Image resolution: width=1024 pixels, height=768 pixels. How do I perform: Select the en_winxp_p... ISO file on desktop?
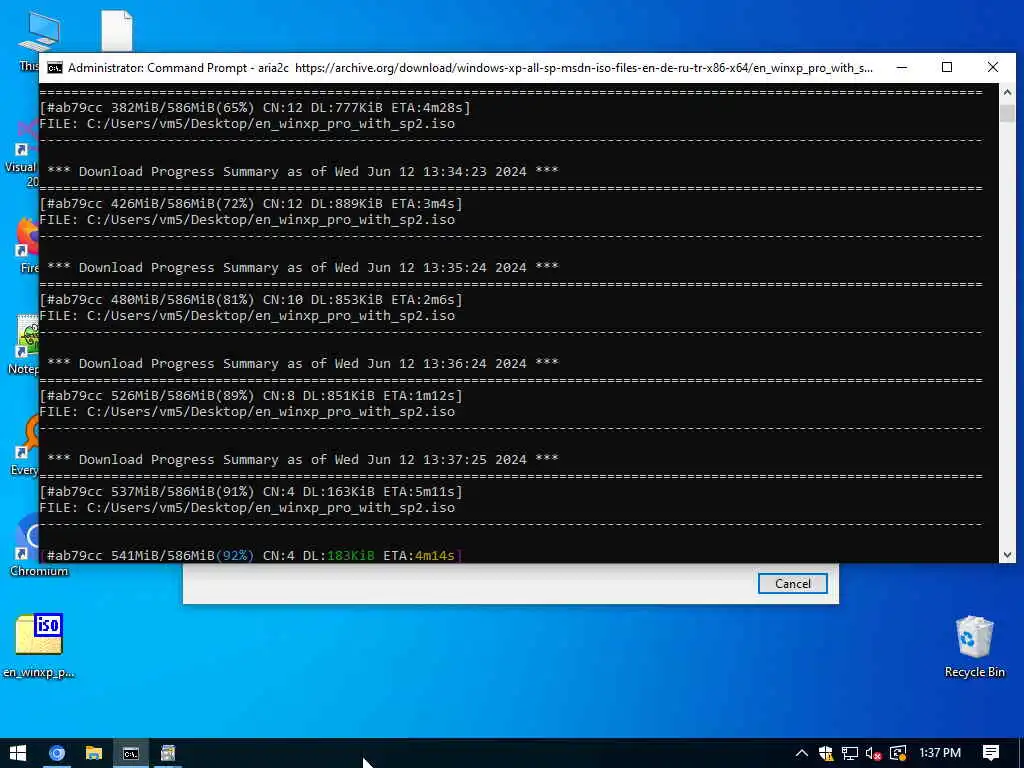pyautogui.click(x=39, y=645)
